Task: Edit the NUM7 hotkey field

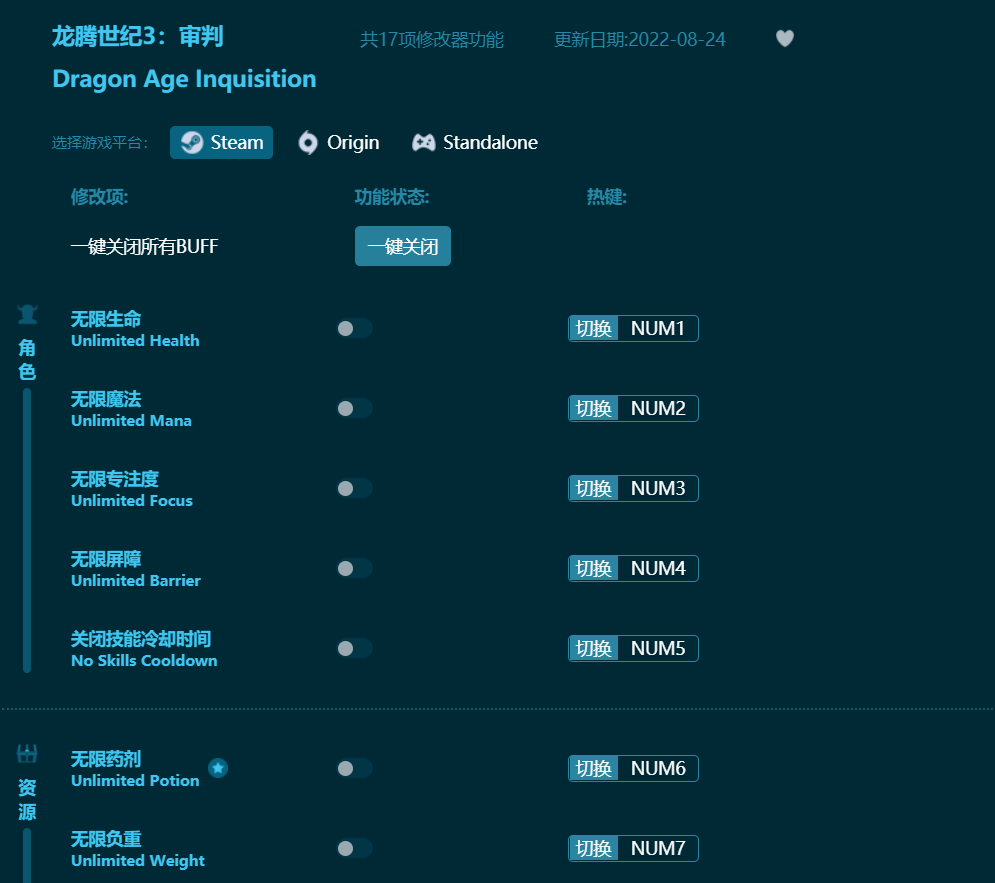Action: tap(658, 849)
